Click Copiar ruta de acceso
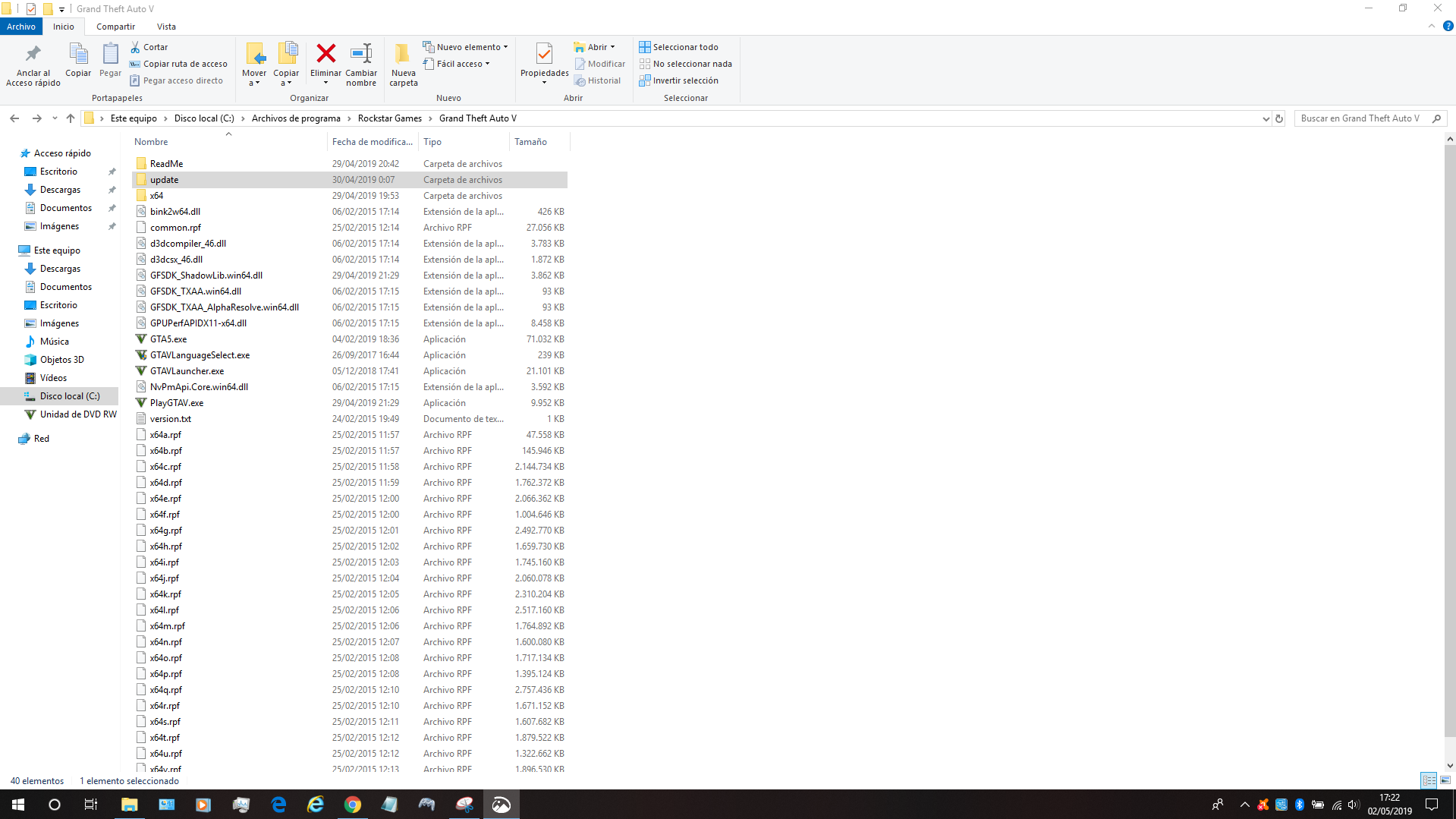The height and width of the screenshot is (819, 1456). pos(178,64)
